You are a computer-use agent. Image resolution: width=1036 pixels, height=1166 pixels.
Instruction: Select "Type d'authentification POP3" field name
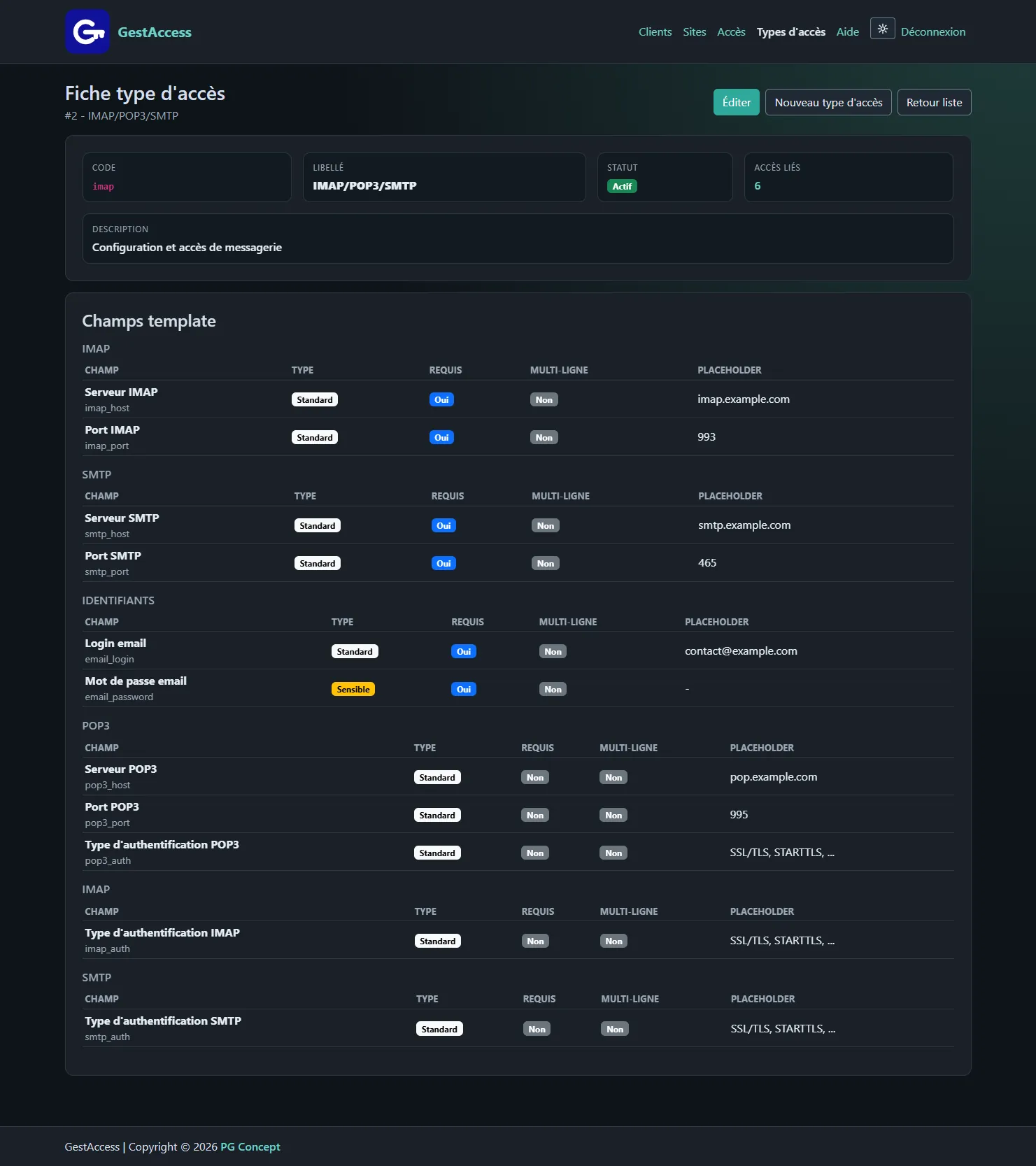pyautogui.click(x=162, y=845)
